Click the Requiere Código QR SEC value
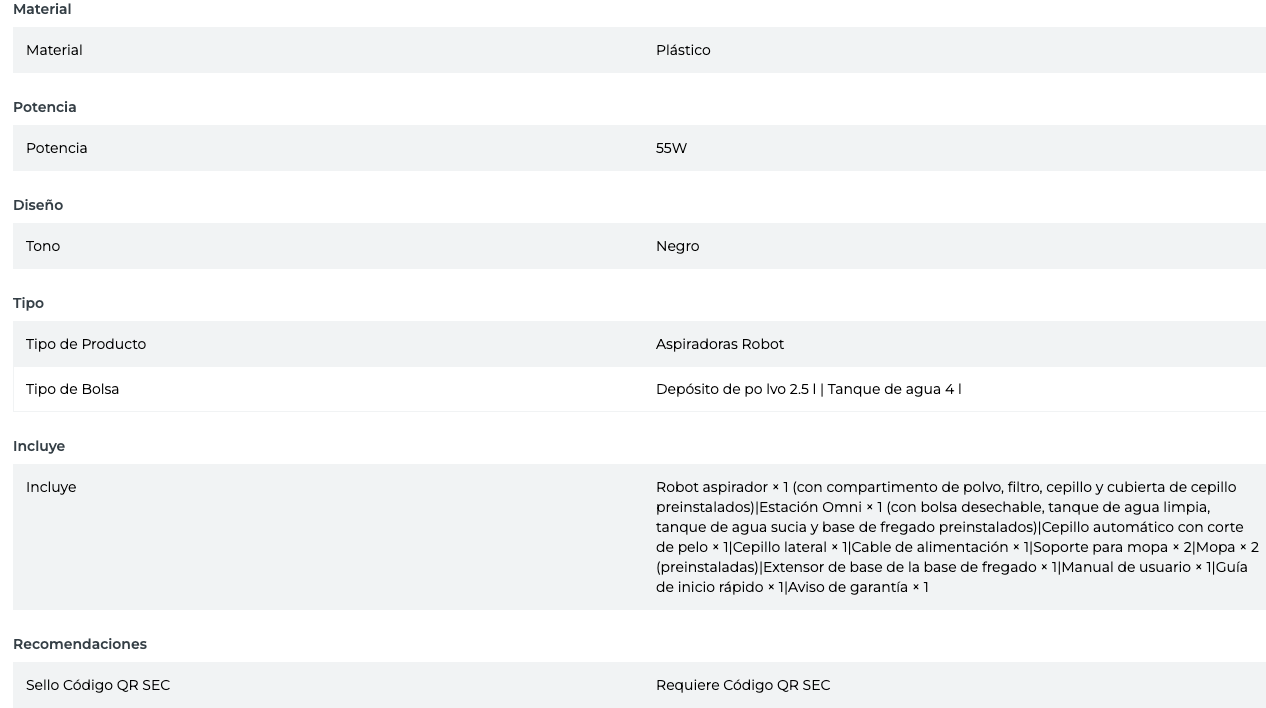Screen dimensions: 1266x708 743,685
